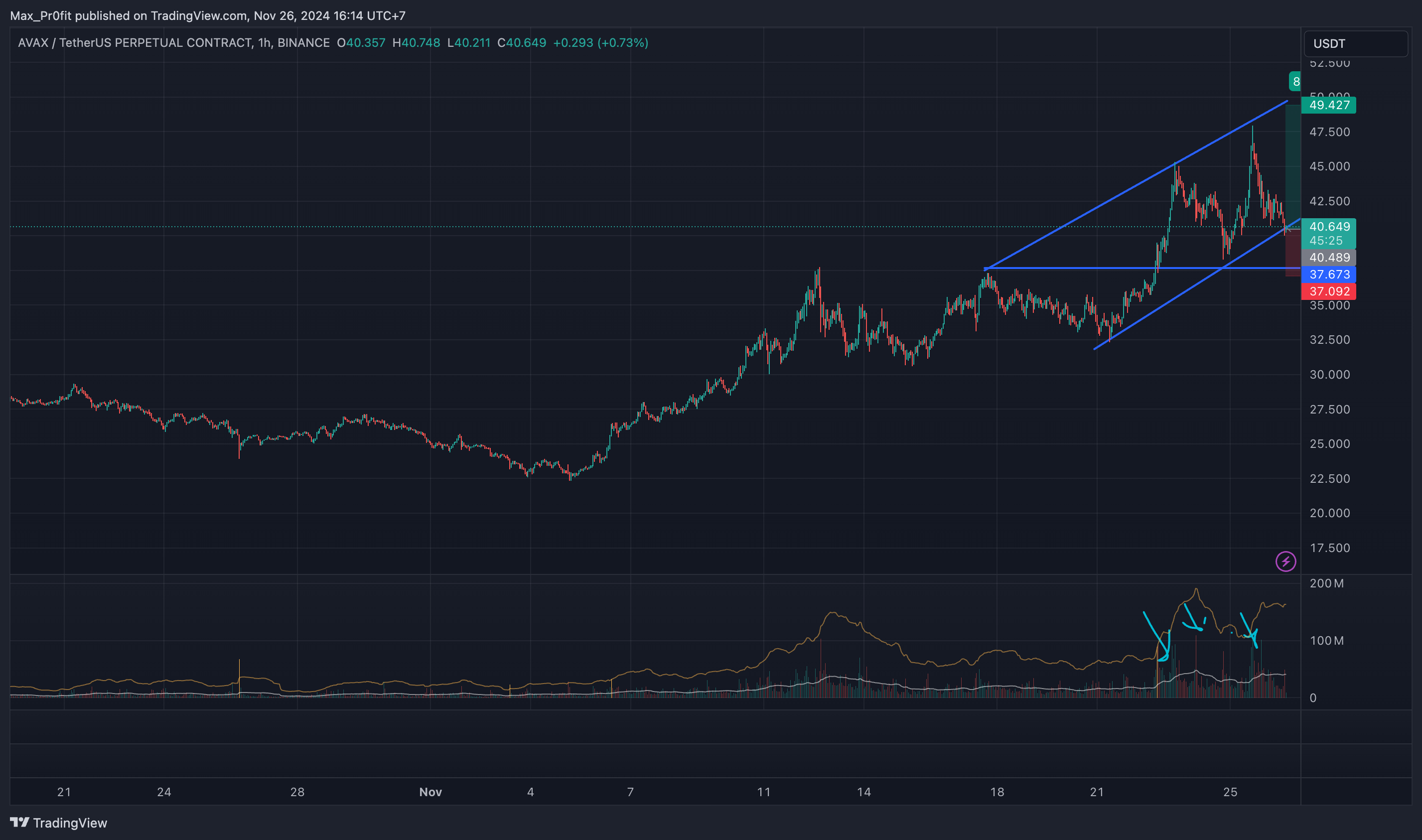1422x840 pixels.
Task: Click the 22.500 price axis label
Action: pyautogui.click(x=1330, y=479)
